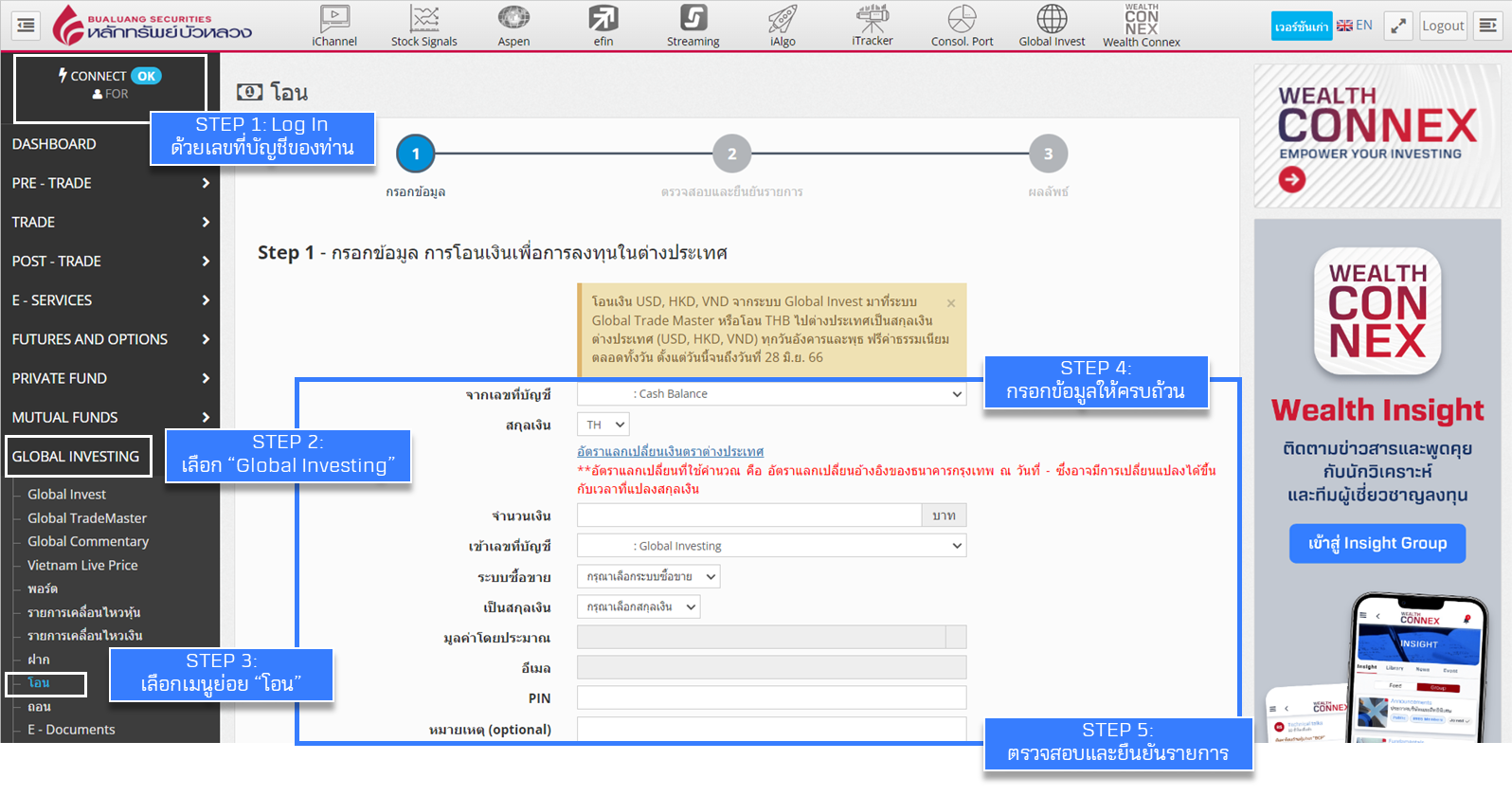The image size is (1512, 796).
Task: Select GLOBAL INVESTING in sidebar
Action: [x=78, y=456]
